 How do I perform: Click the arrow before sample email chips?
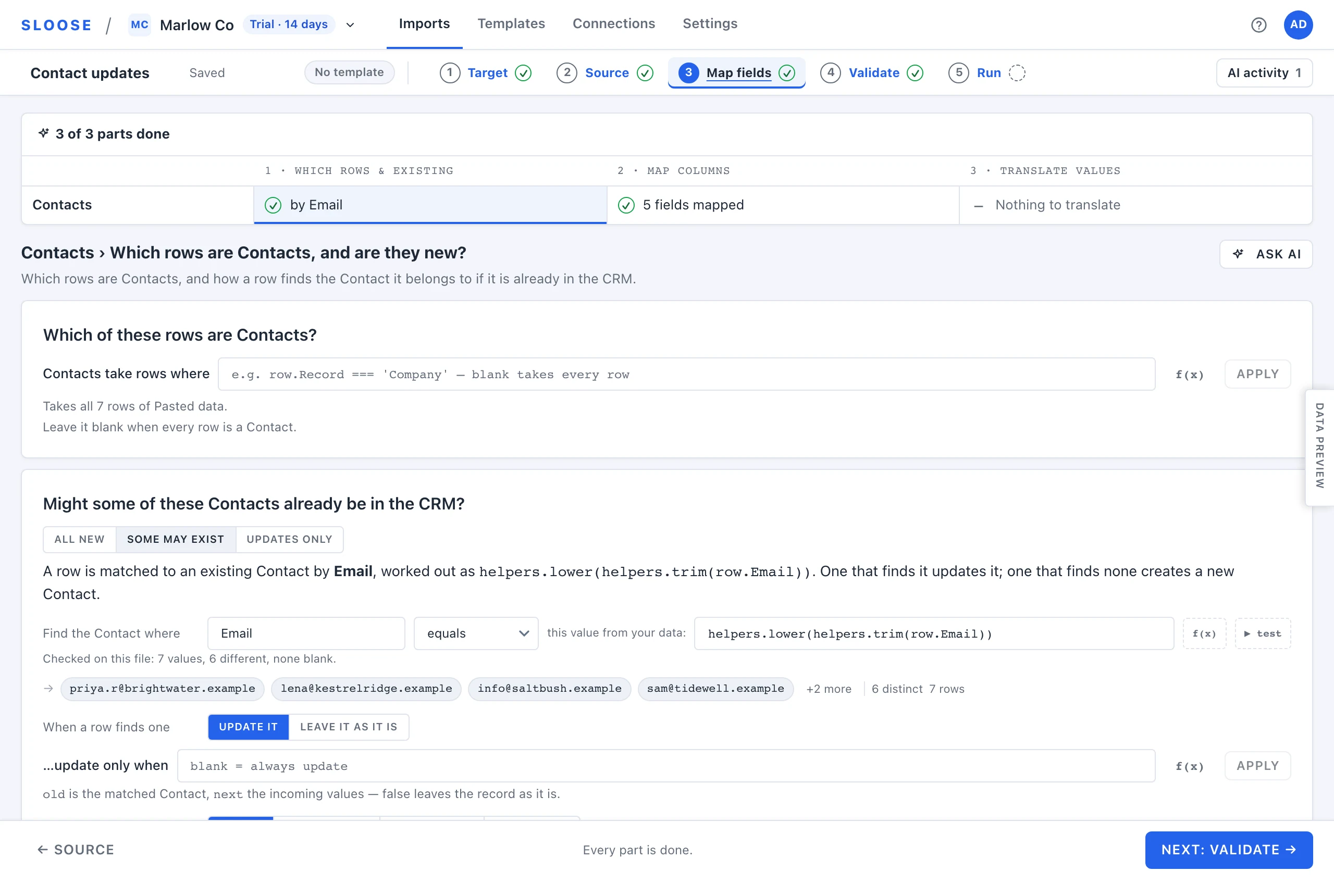pos(48,689)
